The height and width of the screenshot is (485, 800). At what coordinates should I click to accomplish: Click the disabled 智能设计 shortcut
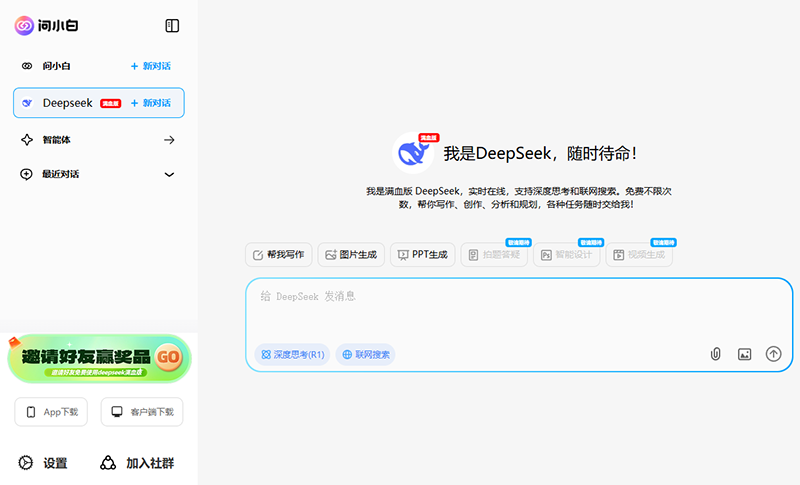[x=566, y=254]
